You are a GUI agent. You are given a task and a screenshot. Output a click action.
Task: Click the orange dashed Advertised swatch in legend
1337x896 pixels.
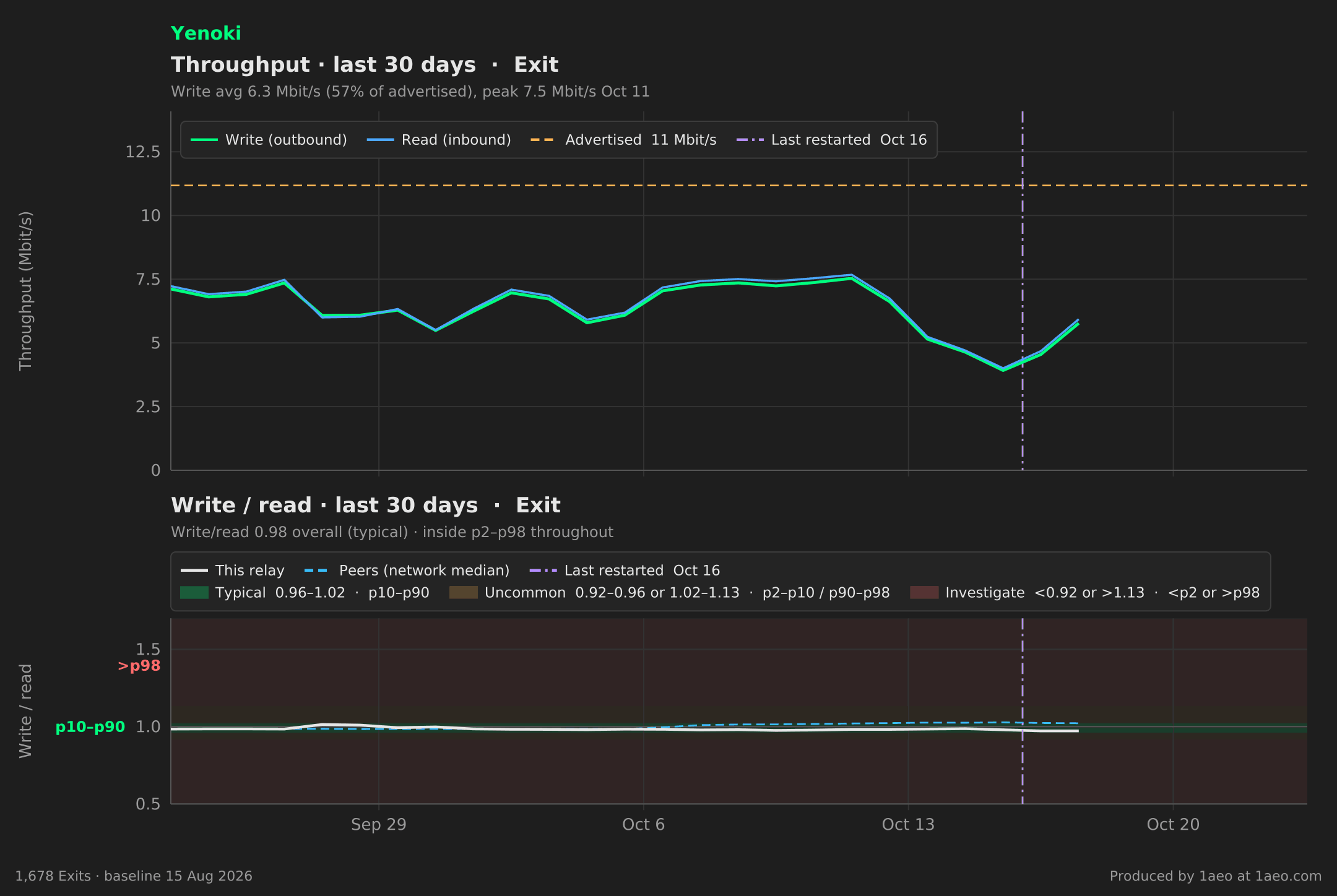point(543,140)
